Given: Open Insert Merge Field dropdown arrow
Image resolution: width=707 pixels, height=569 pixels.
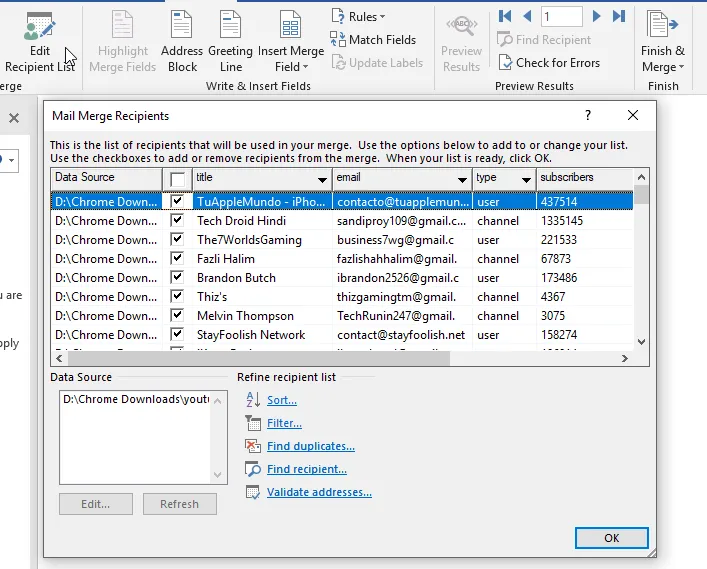Looking at the screenshot, I should click(x=306, y=67).
